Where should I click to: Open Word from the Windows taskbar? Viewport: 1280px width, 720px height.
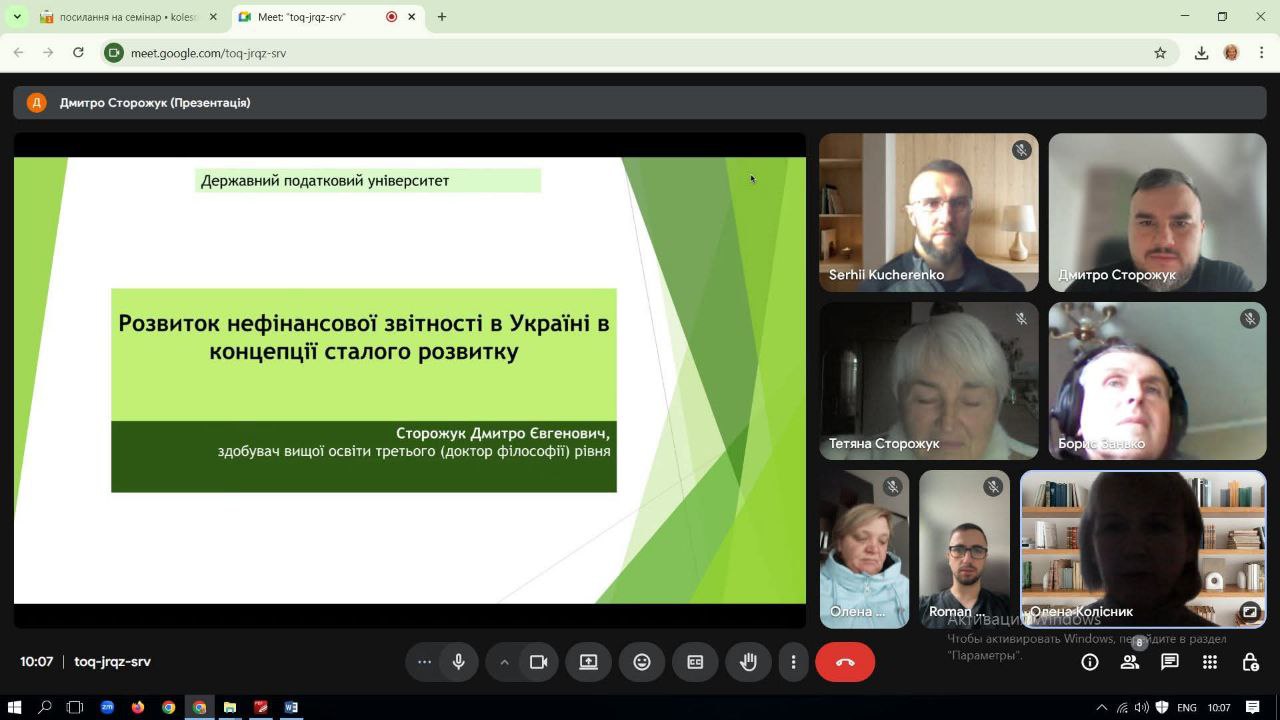pyautogui.click(x=291, y=707)
